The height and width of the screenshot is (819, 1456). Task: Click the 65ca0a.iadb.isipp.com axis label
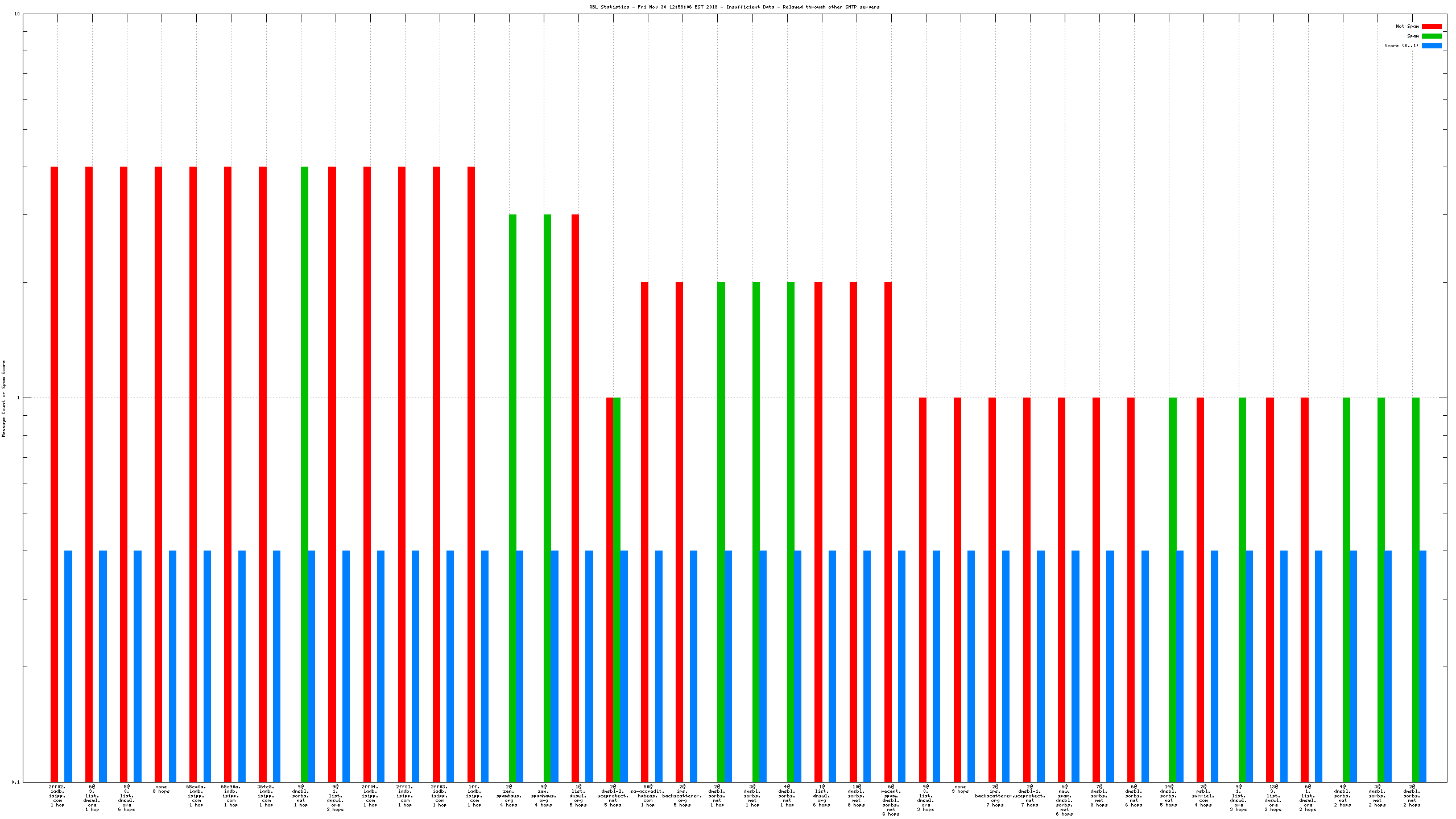[x=196, y=796]
